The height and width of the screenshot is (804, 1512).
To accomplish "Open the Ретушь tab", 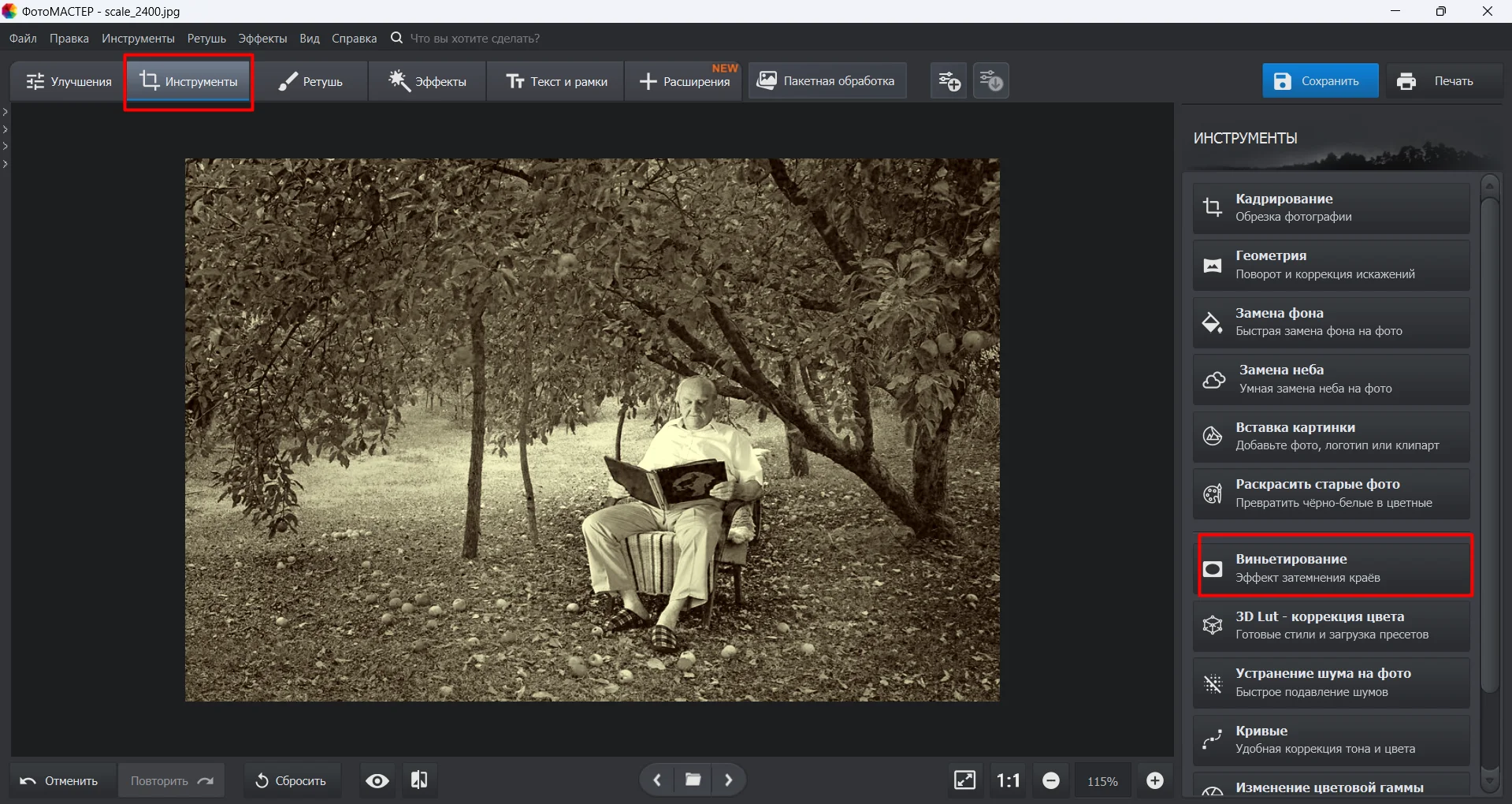I will pyautogui.click(x=310, y=81).
